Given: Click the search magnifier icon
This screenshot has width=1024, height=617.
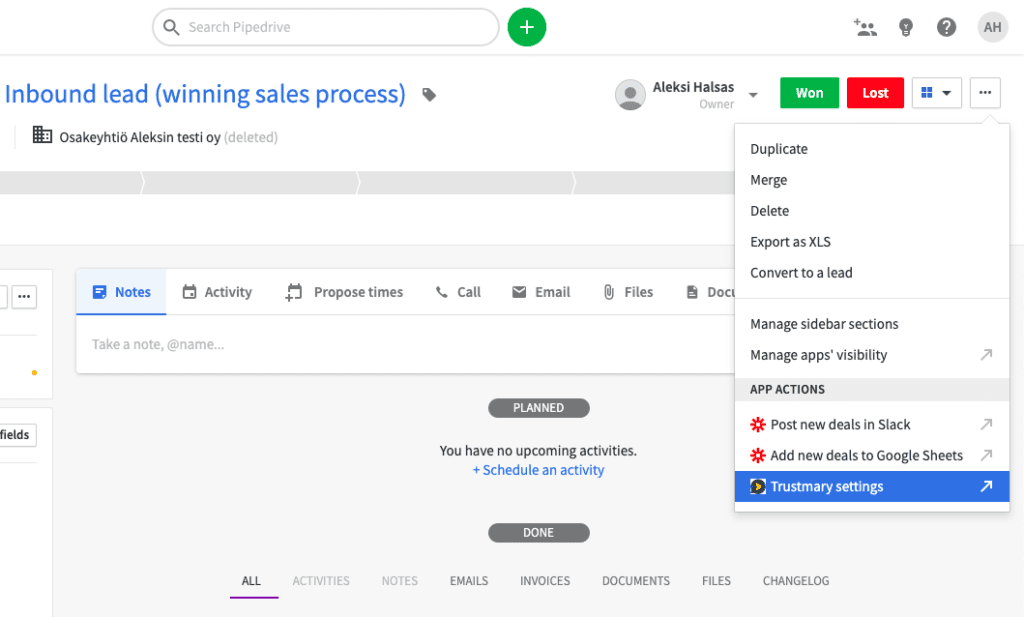Looking at the screenshot, I should pyautogui.click(x=171, y=27).
